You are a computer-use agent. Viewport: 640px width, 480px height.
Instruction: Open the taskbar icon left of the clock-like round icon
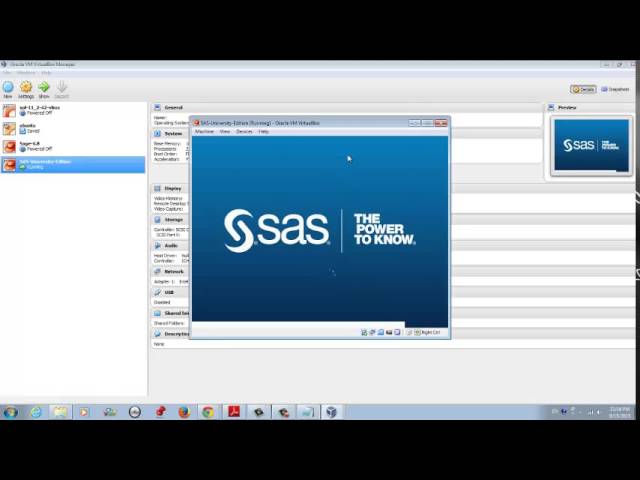[x=110, y=412]
